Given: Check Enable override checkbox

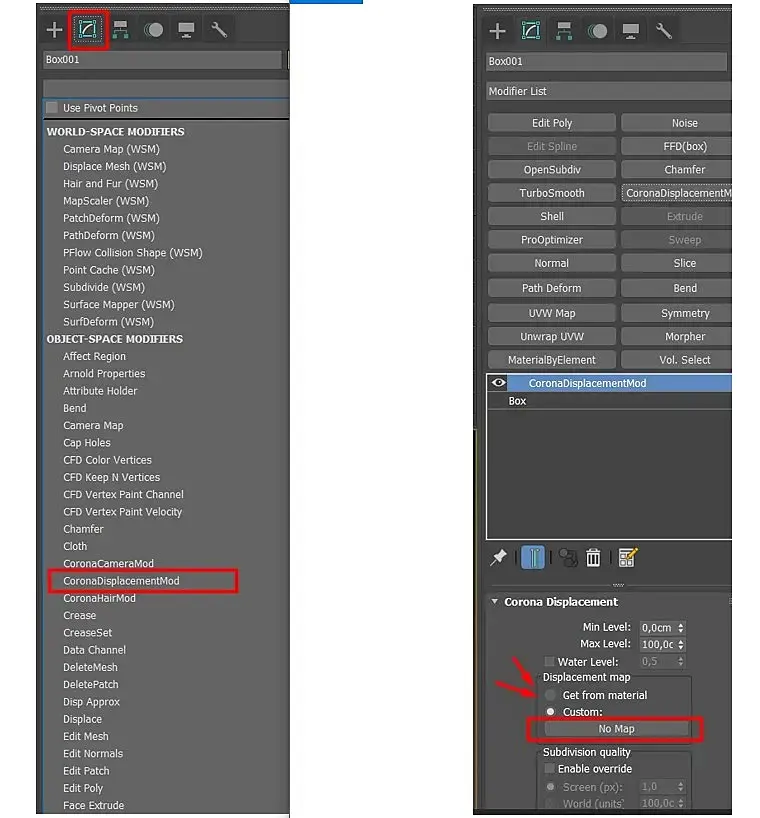Looking at the screenshot, I should 549,768.
